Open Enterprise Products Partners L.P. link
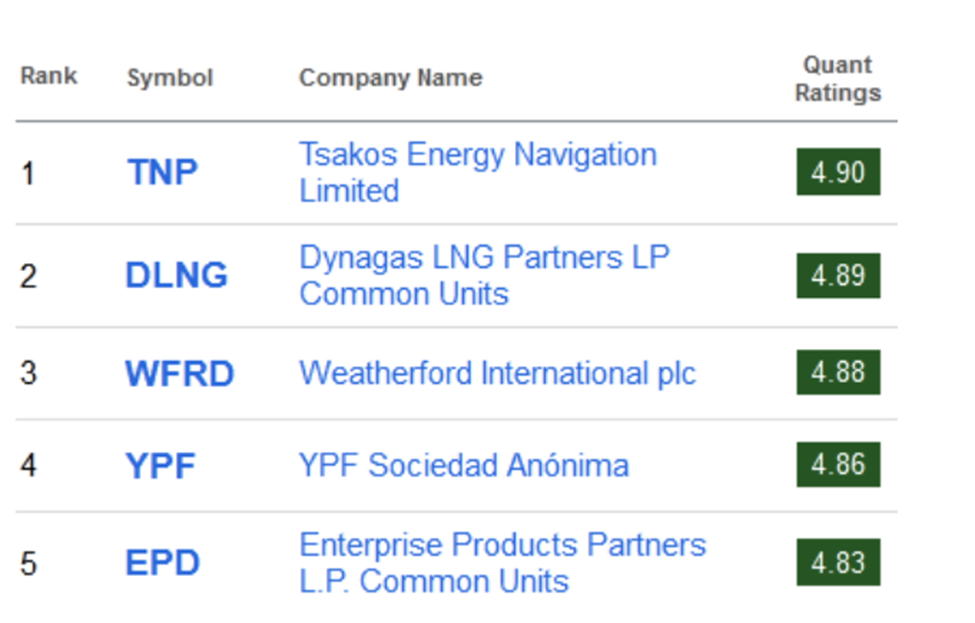The height and width of the screenshot is (623, 975). click(502, 563)
